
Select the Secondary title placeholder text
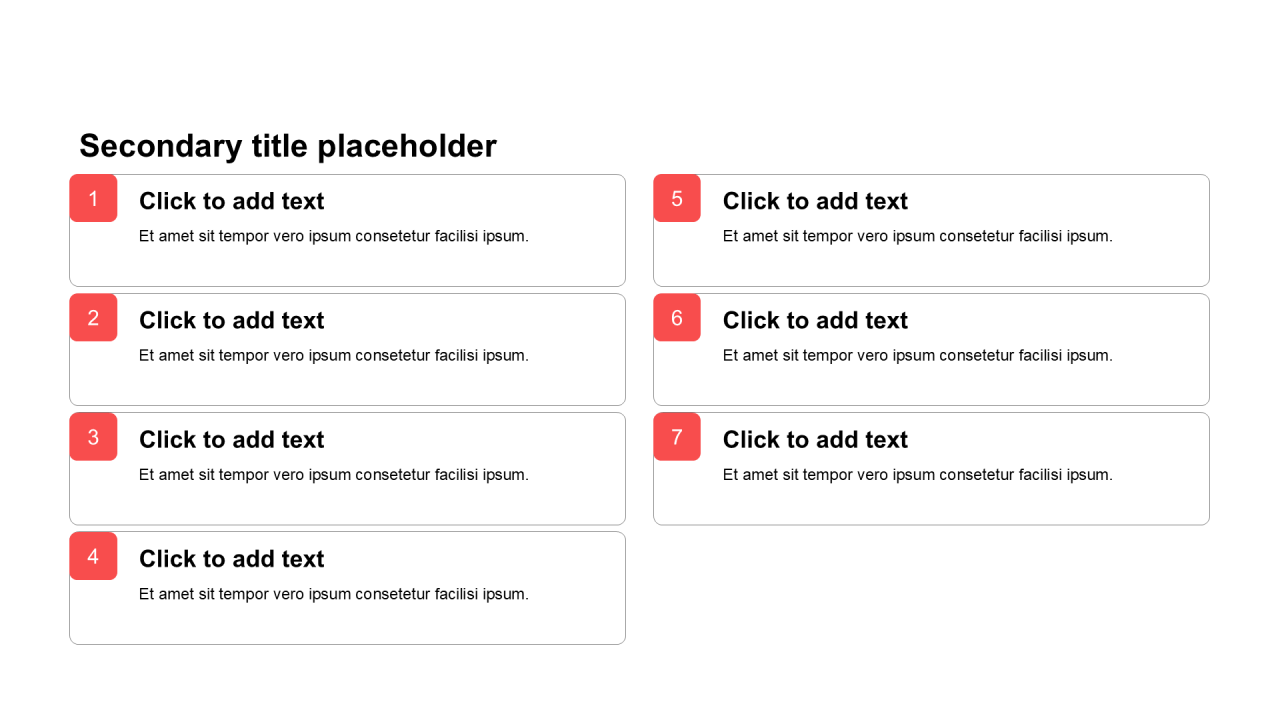pyautogui.click(x=288, y=146)
